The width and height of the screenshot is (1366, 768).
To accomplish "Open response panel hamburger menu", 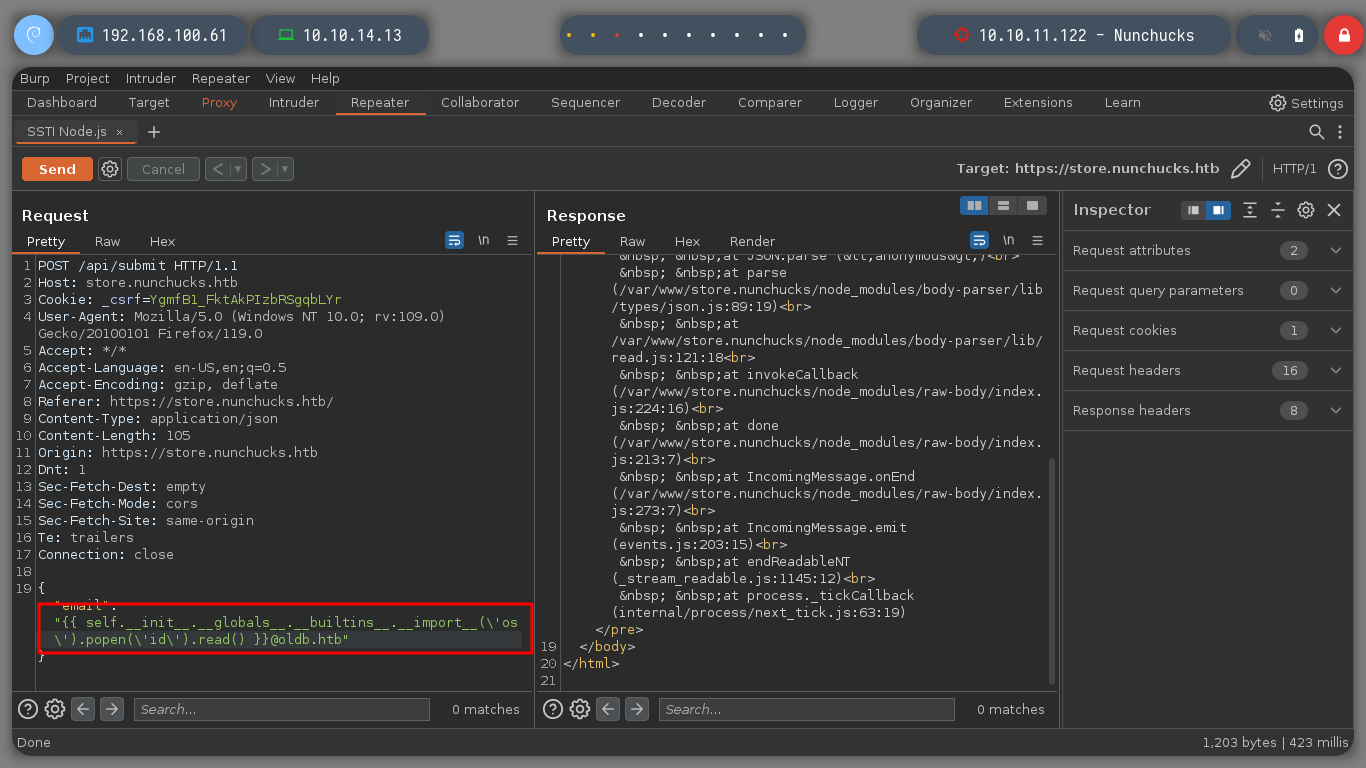I will 1037,240.
